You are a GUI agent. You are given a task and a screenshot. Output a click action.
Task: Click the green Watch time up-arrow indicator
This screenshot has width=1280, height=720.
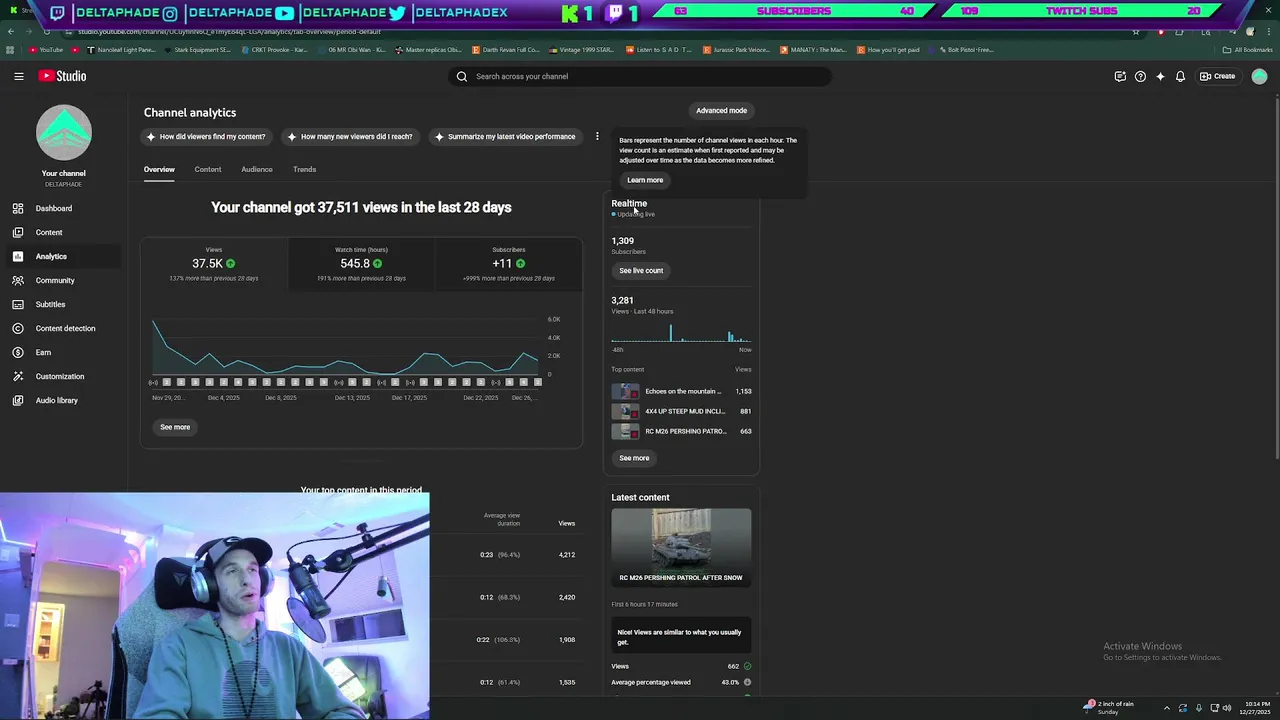point(378,264)
